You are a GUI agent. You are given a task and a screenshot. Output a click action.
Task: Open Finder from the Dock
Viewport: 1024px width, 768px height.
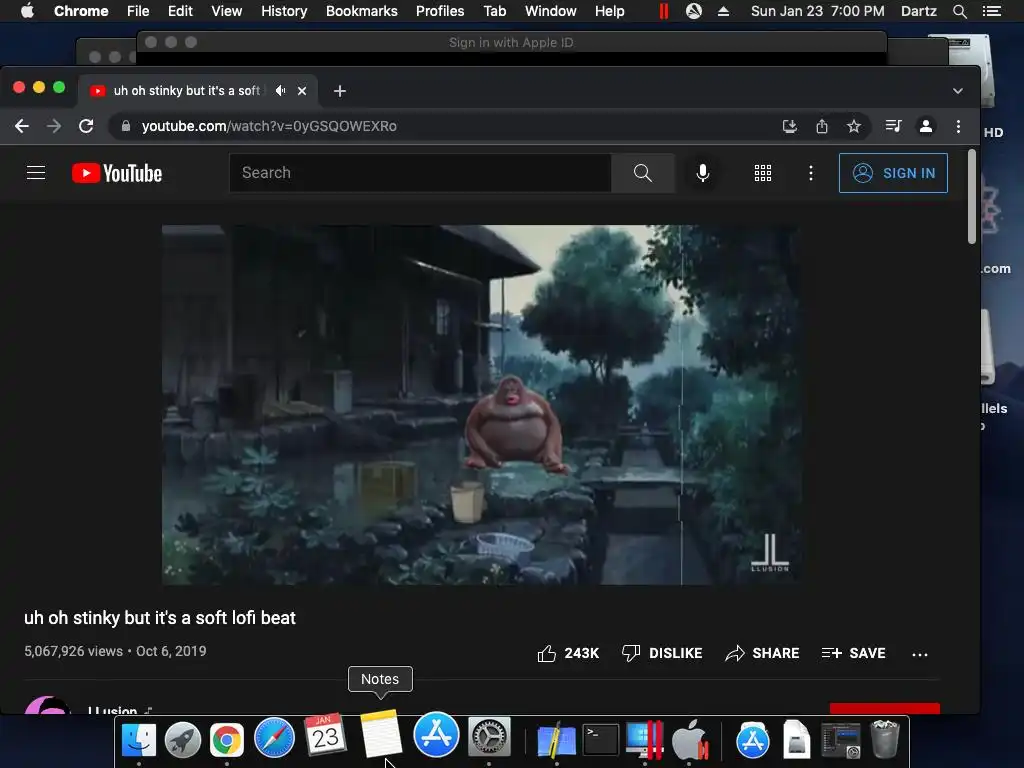click(139, 740)
